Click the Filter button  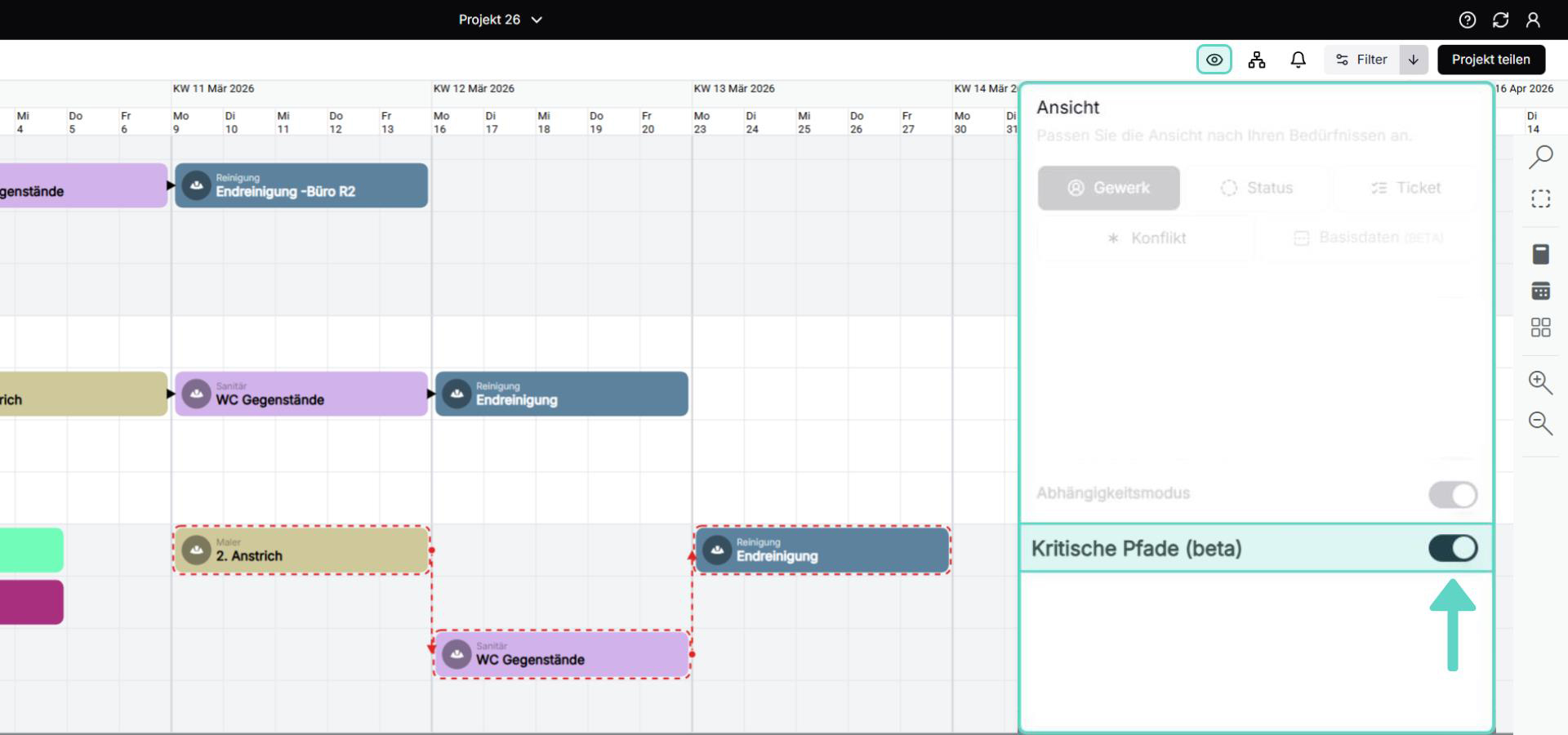point(1361,60)
